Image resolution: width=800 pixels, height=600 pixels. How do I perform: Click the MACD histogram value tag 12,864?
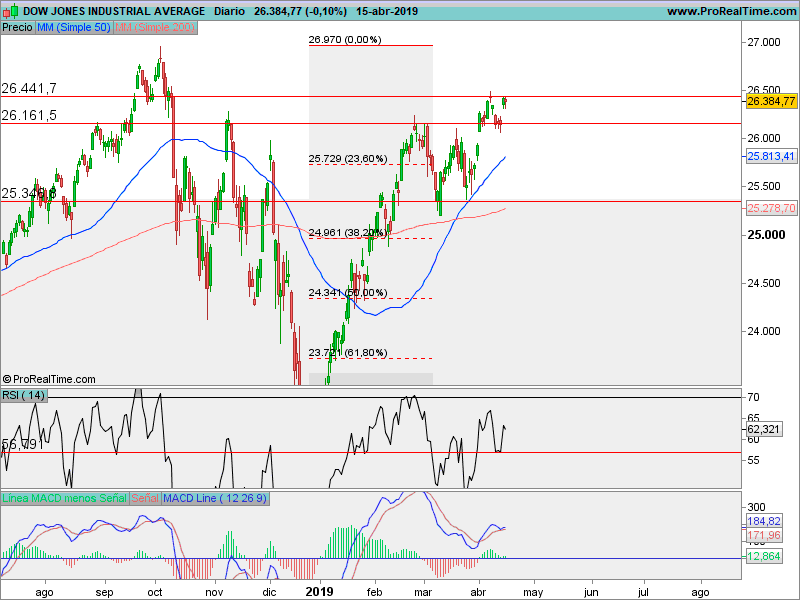tap(764, 556)
